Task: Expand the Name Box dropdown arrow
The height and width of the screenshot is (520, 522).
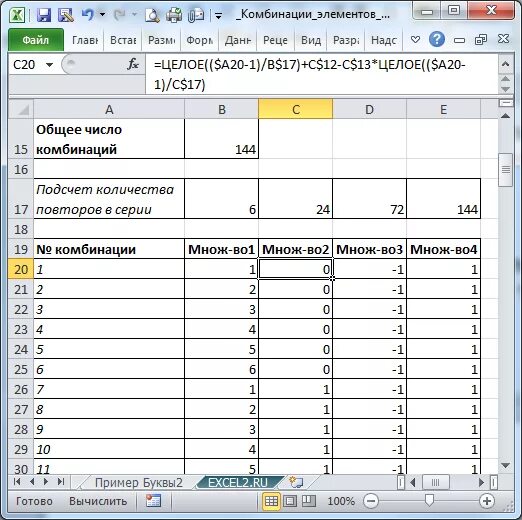Action: pos(50,65)
